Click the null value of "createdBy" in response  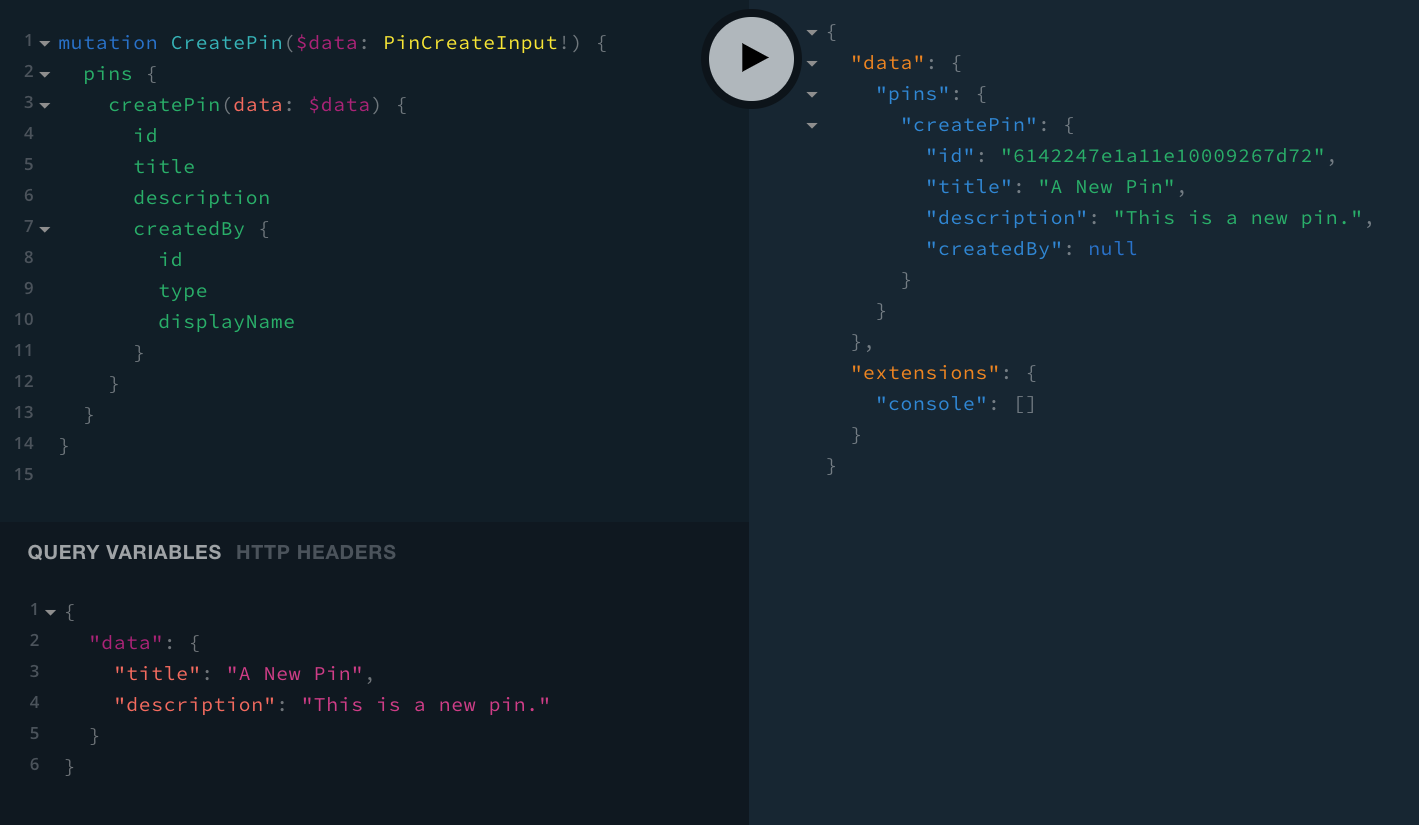(1113, 249)
